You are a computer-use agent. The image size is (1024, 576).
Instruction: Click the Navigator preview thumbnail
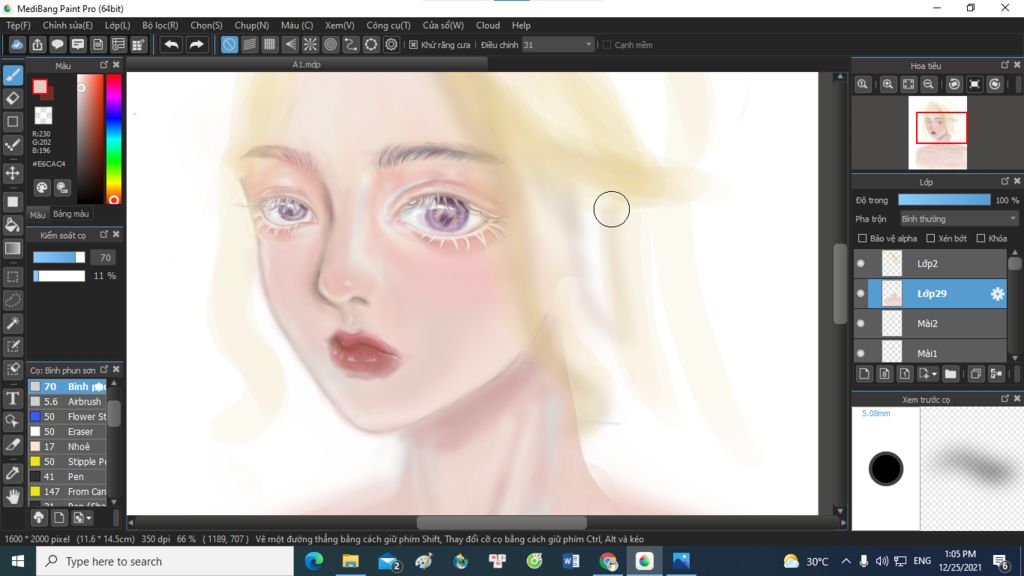pyautogui.click(x=937, y=133)
